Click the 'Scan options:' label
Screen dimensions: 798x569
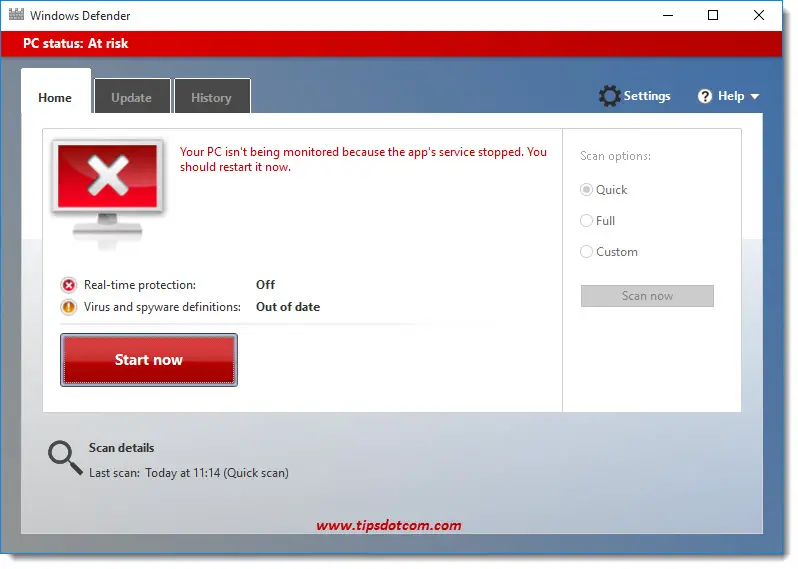(615, 156)
